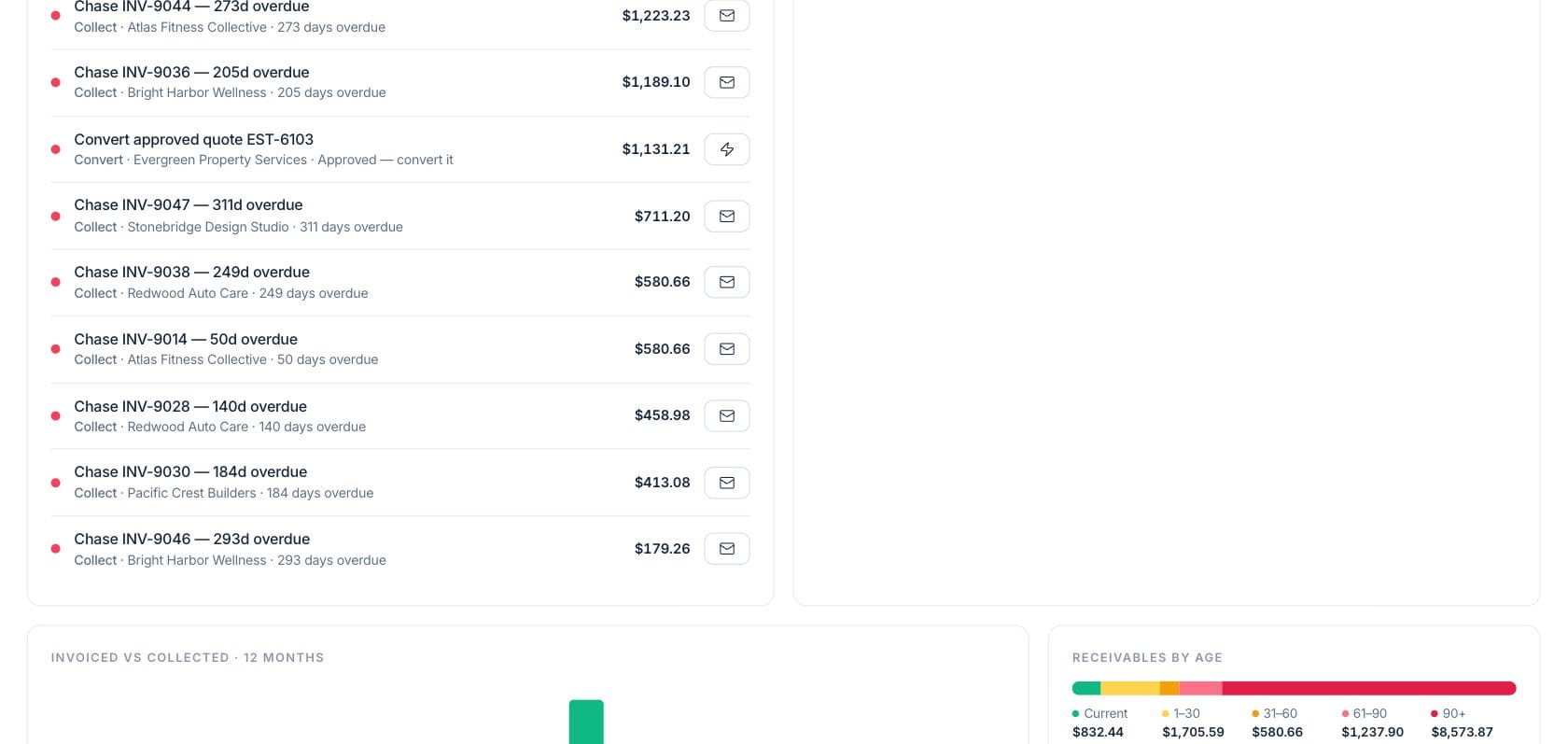Click the 61–90 value $1,237.90
Image resolution: width=1568 pixels, height=744 pixels.
(x=1372, y=732)
